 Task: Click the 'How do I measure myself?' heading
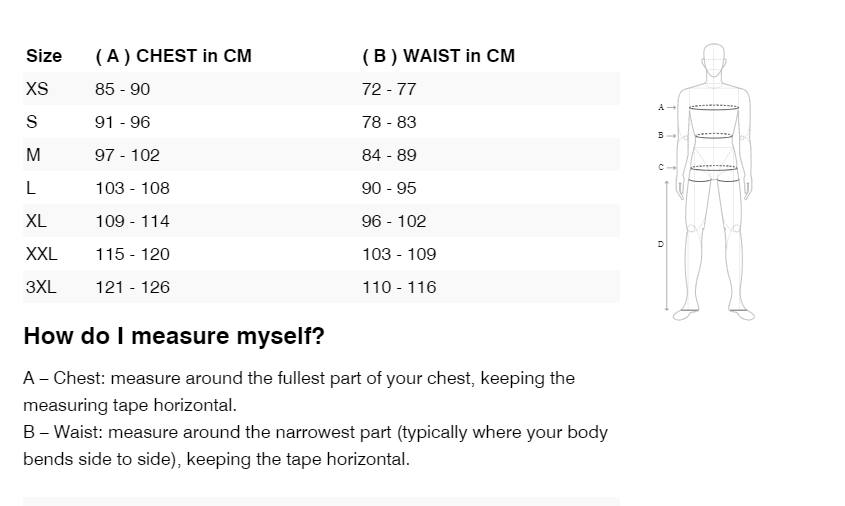click(174, 336)
